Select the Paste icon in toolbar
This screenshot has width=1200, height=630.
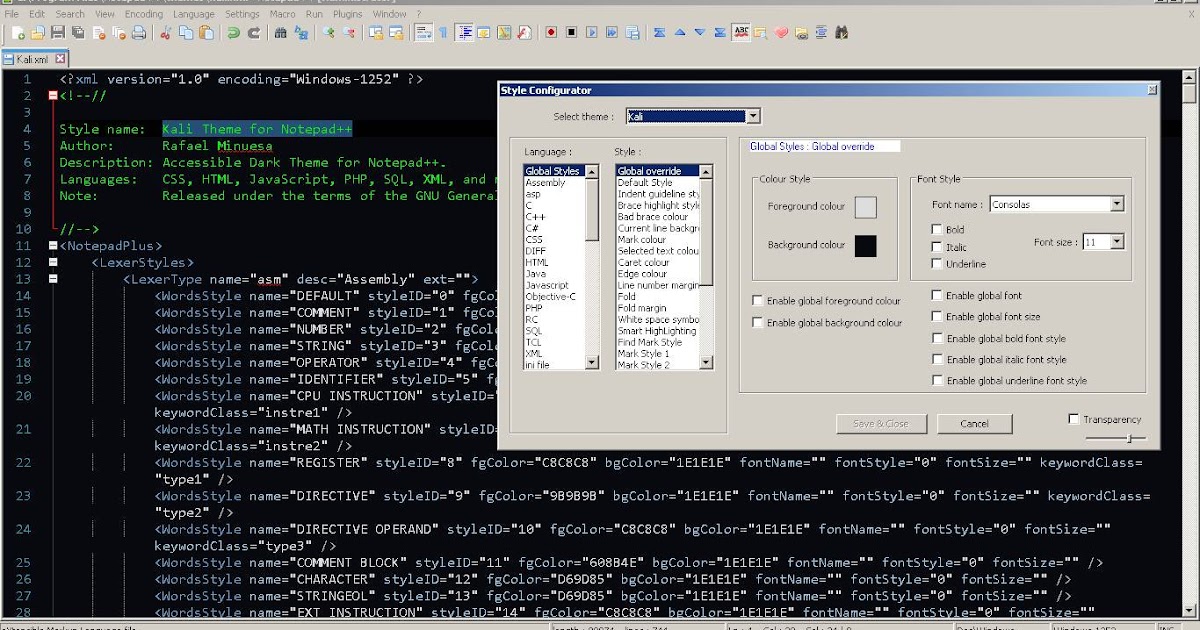click(x=206, y=31)
